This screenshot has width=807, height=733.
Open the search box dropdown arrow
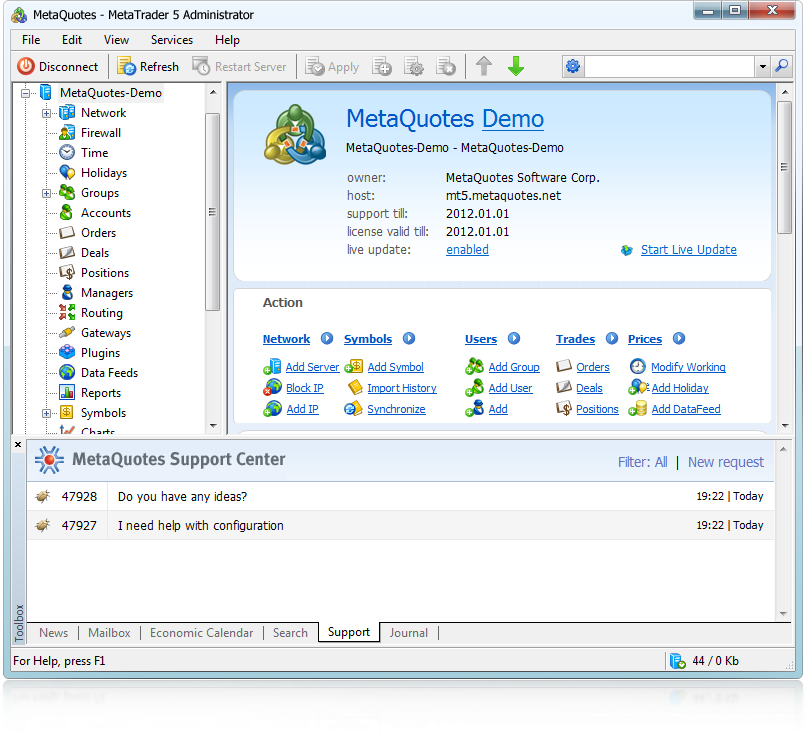[763, 66]
